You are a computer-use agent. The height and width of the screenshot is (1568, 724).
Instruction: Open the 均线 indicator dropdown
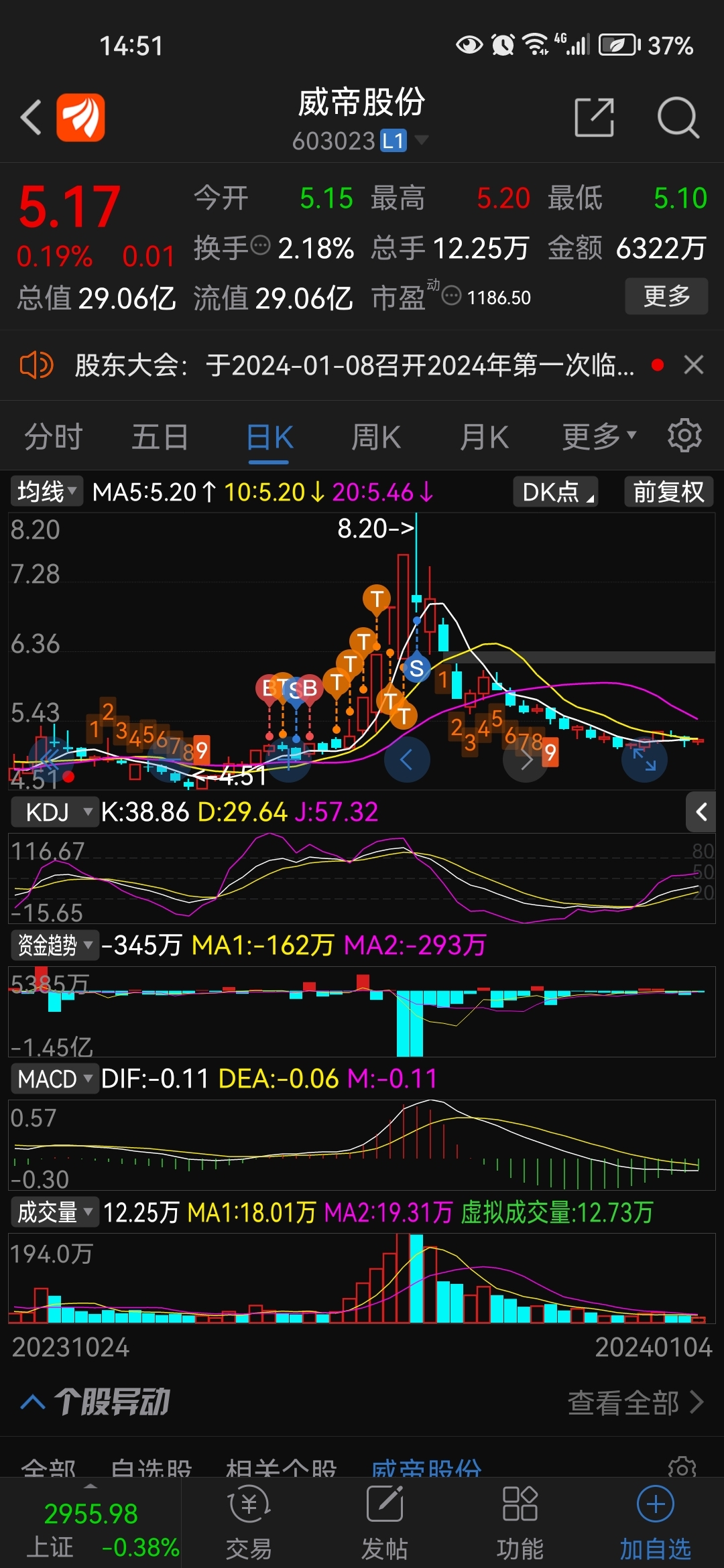point(46,492)
